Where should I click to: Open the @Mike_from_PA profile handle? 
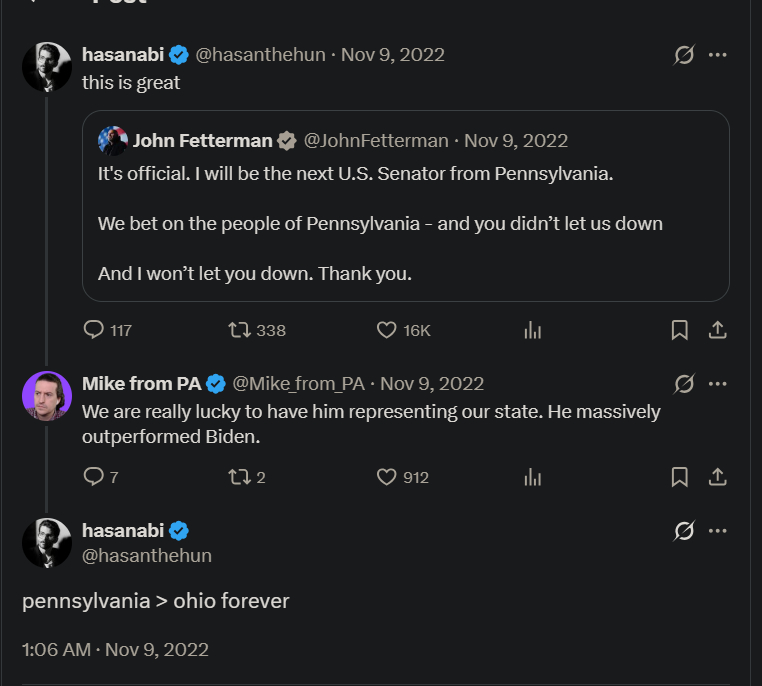point(299,383)
